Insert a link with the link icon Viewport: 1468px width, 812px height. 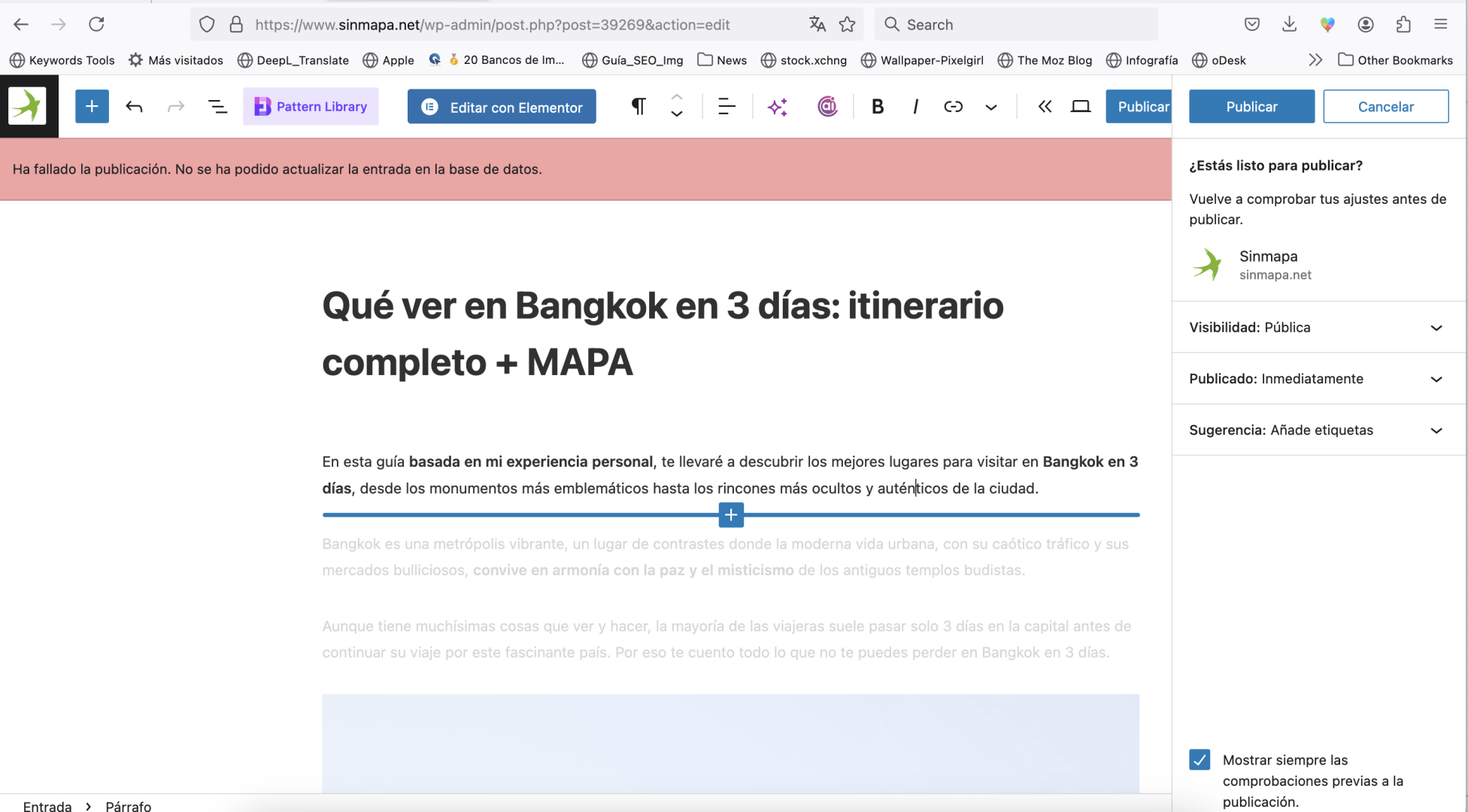pyautogui.click(x=953, y=107)
